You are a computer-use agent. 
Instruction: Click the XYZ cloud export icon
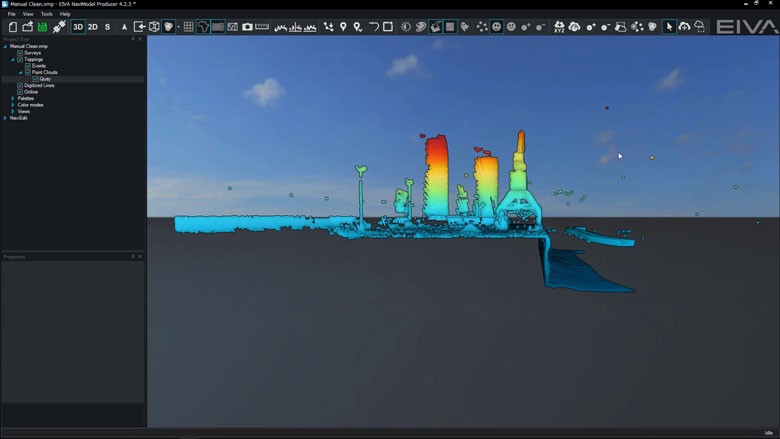[x=559, y=27]
